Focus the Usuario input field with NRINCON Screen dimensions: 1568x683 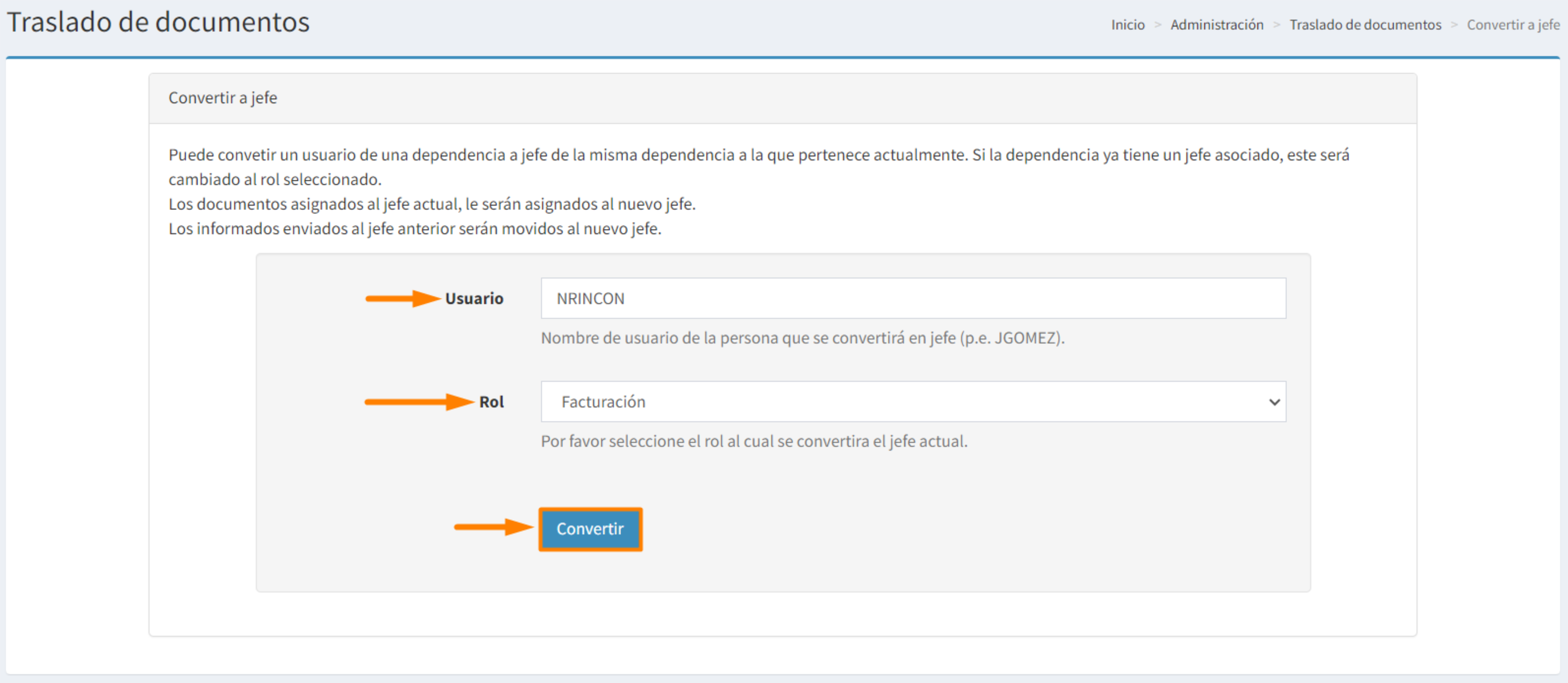point(913,298)
